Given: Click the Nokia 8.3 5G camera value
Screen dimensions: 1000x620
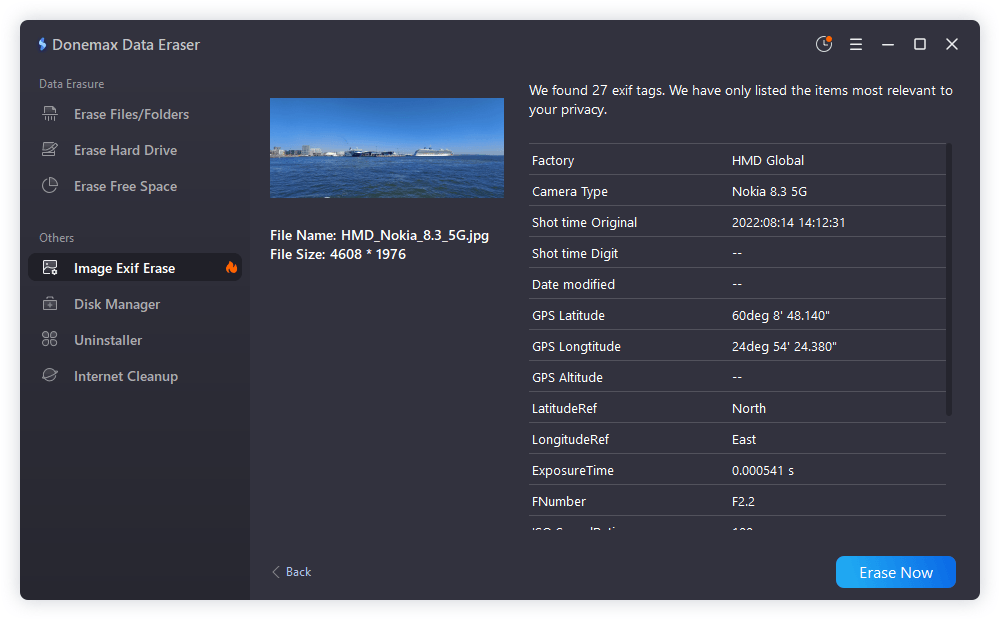Looking at the screenshot, I should [769, 191].
